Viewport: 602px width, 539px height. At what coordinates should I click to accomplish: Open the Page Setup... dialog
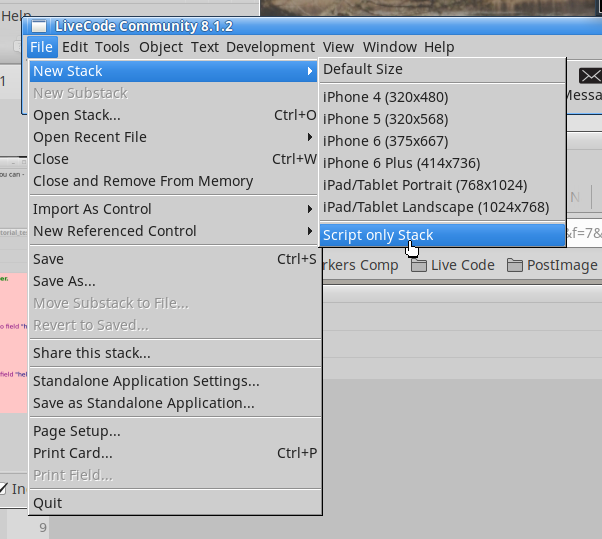coord(77,431)
